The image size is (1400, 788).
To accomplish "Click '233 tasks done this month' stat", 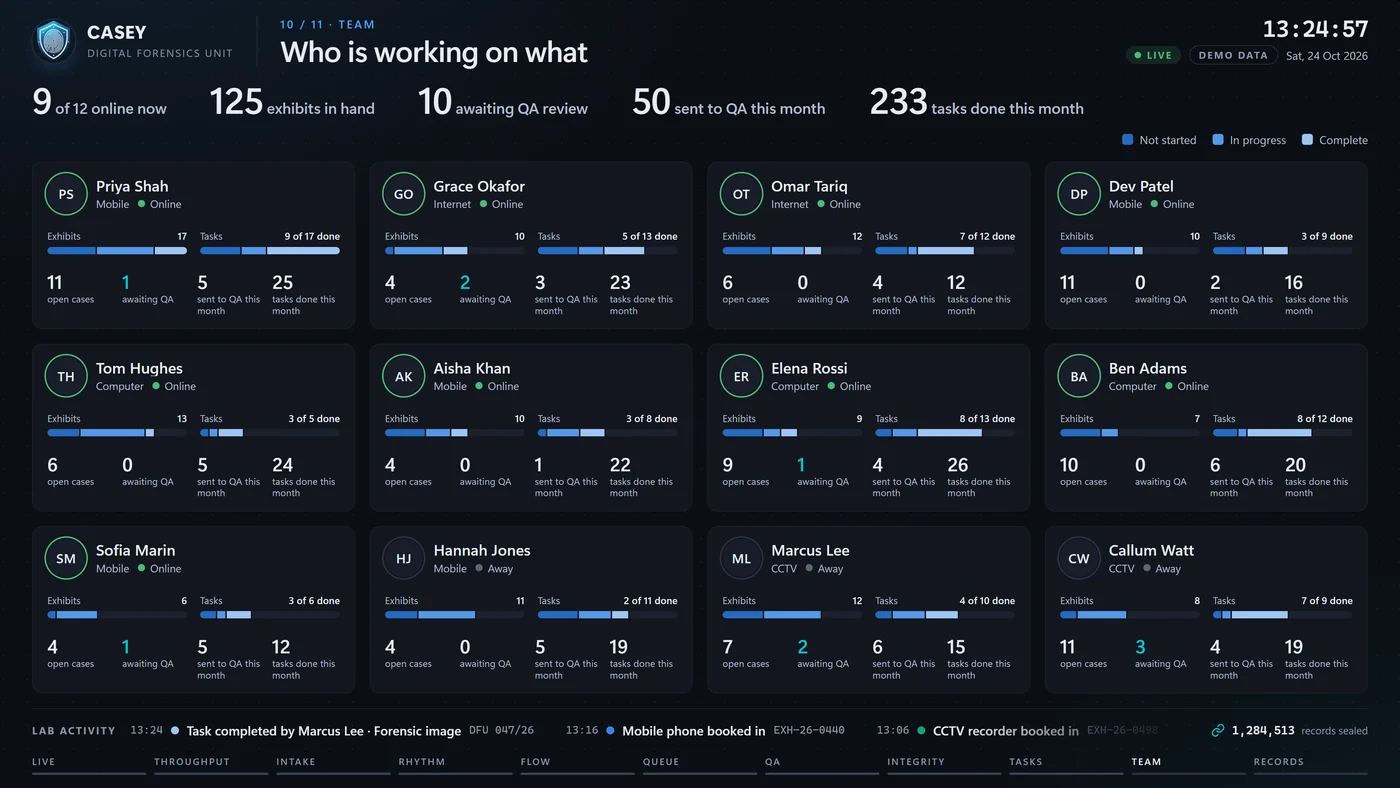I will click(x=976, y=102).
